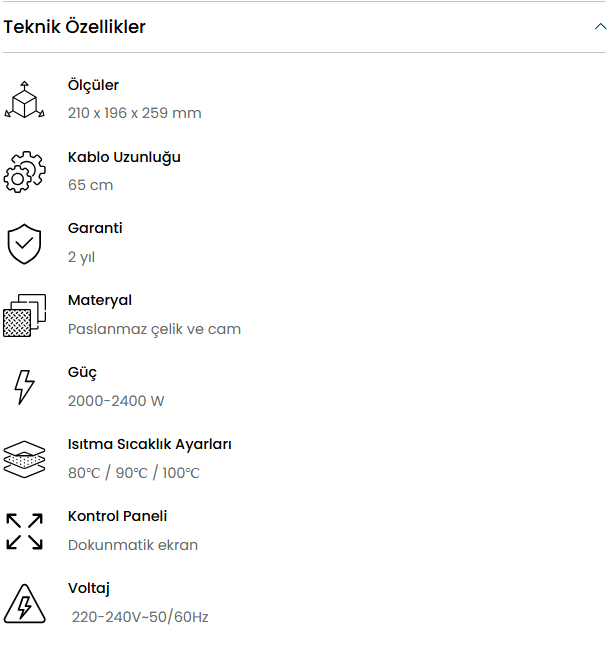Collapse the Teknik Özellikler section chevron
This screenshot has width=608, height=660.
pos(599,27)
